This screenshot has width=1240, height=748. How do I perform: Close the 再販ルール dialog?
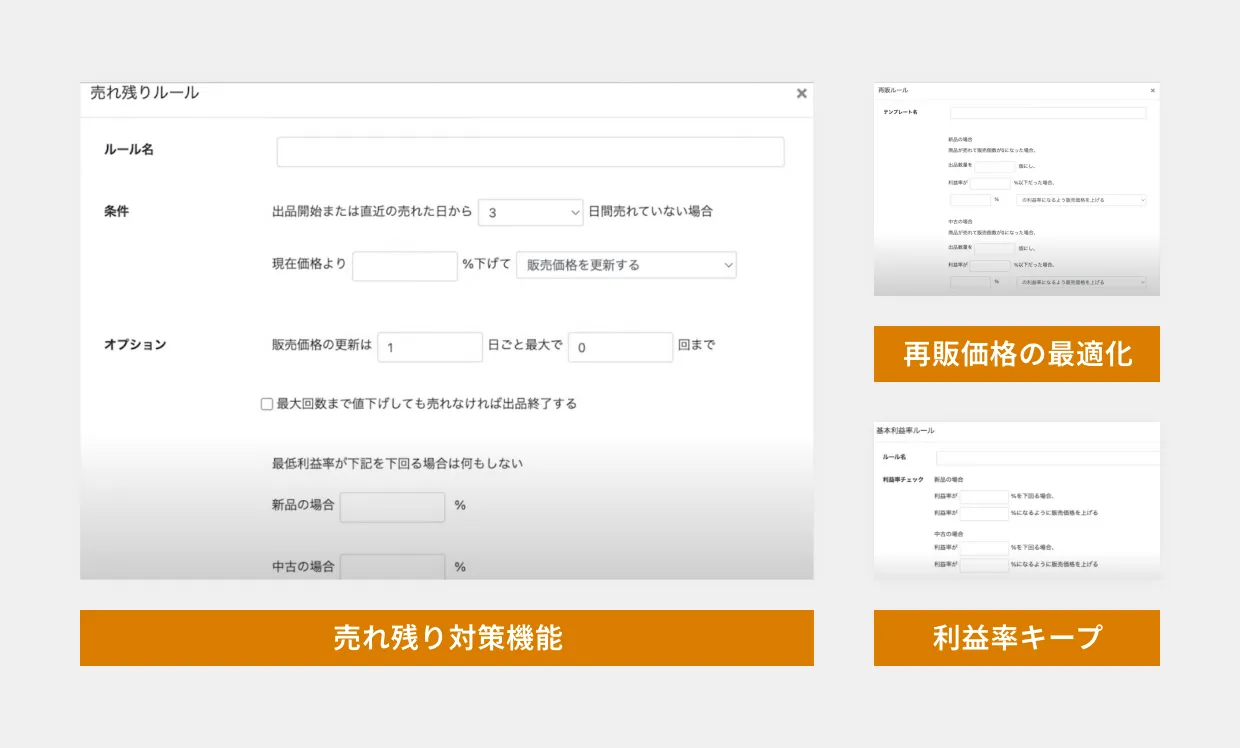(x=1152, y=90)
